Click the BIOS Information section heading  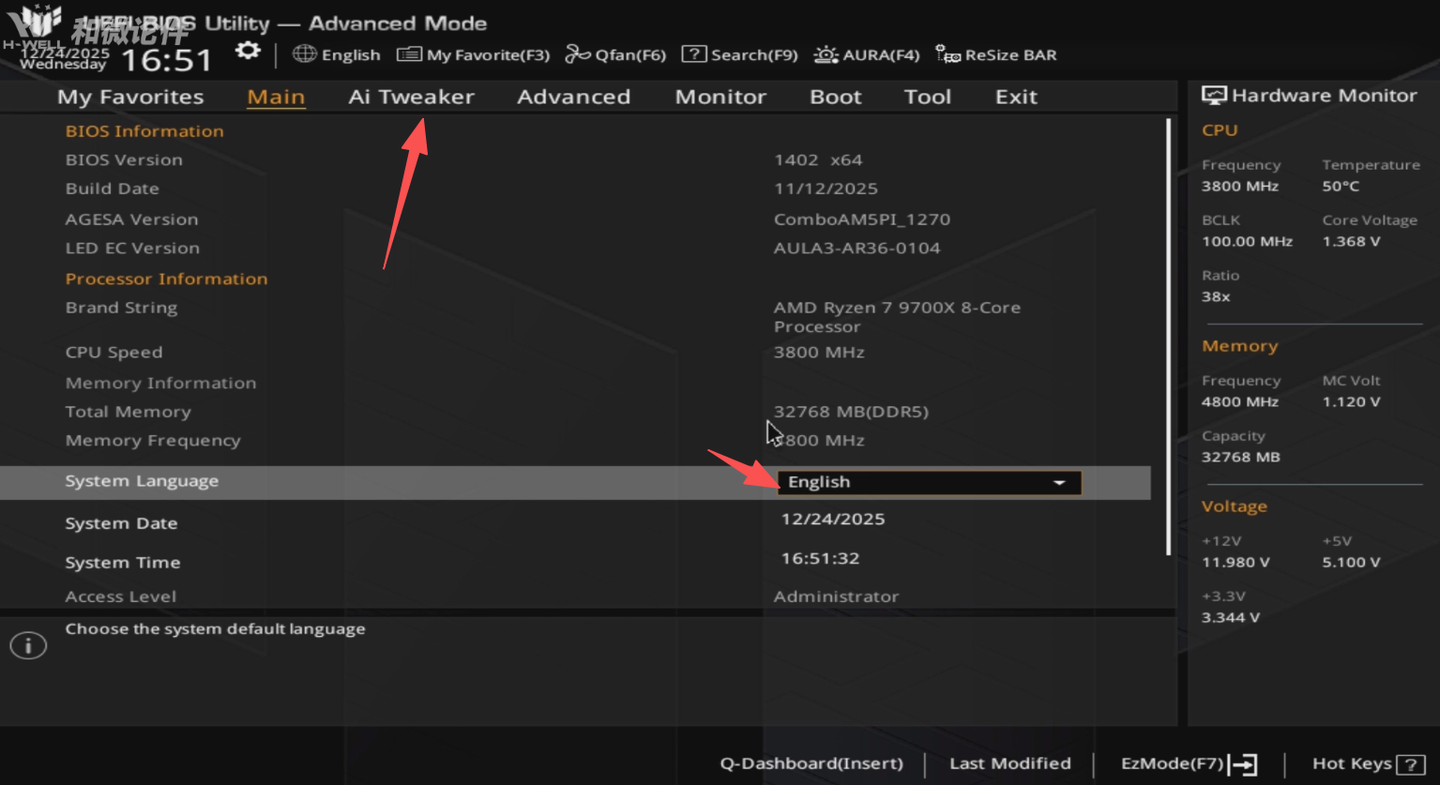tap(145, 131)
